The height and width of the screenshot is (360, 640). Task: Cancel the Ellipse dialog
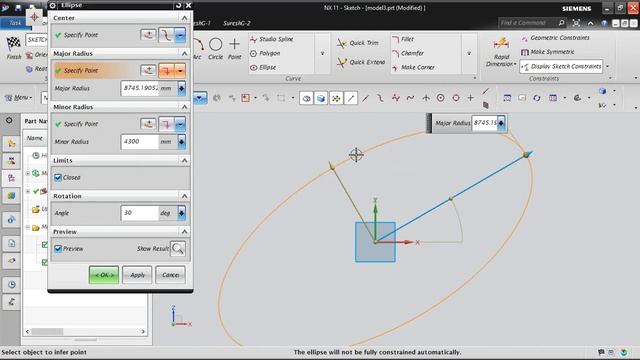pos(170,275)
